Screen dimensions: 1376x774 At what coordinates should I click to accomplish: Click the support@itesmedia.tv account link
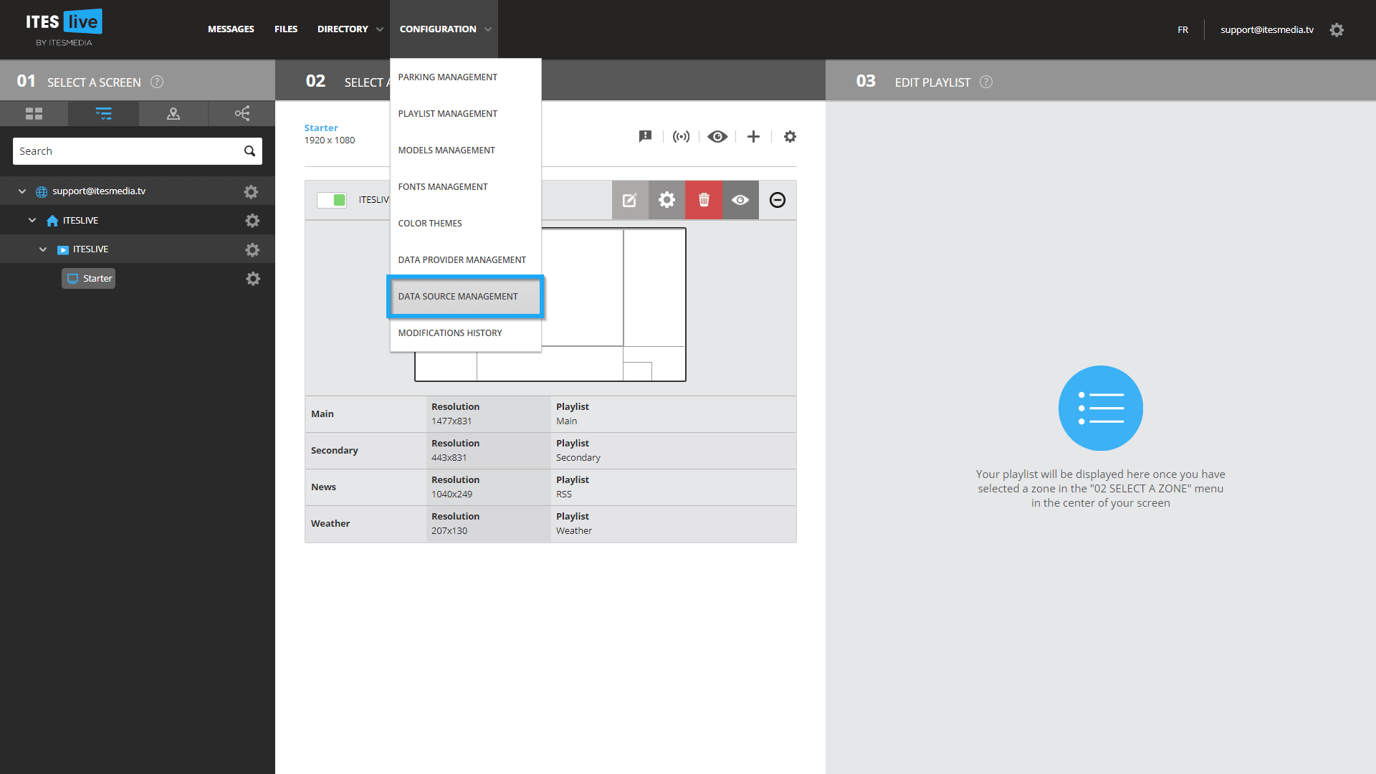coord(1267,30)
